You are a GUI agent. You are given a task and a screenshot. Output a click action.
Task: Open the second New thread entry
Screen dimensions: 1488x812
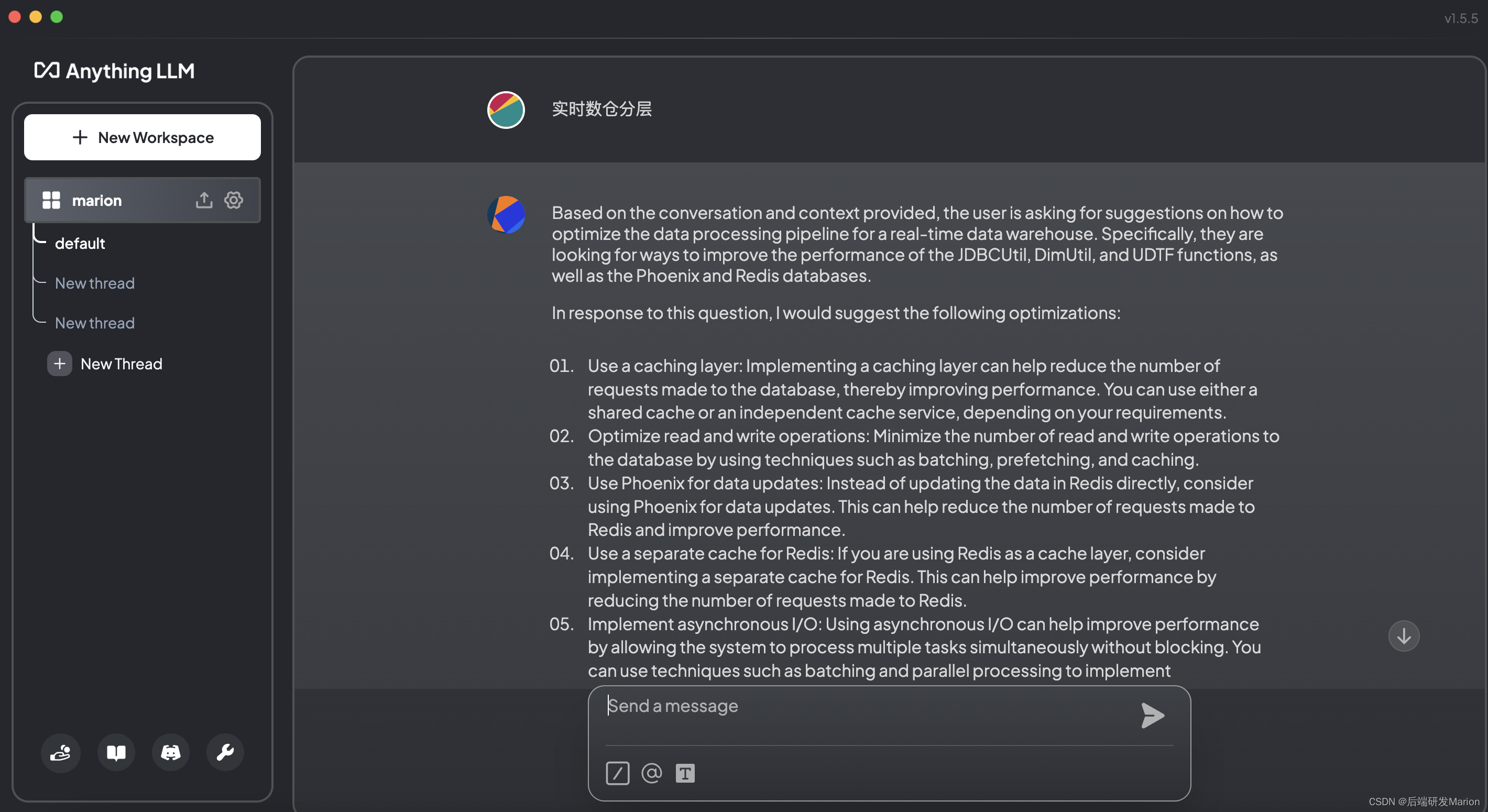[95, 323]
